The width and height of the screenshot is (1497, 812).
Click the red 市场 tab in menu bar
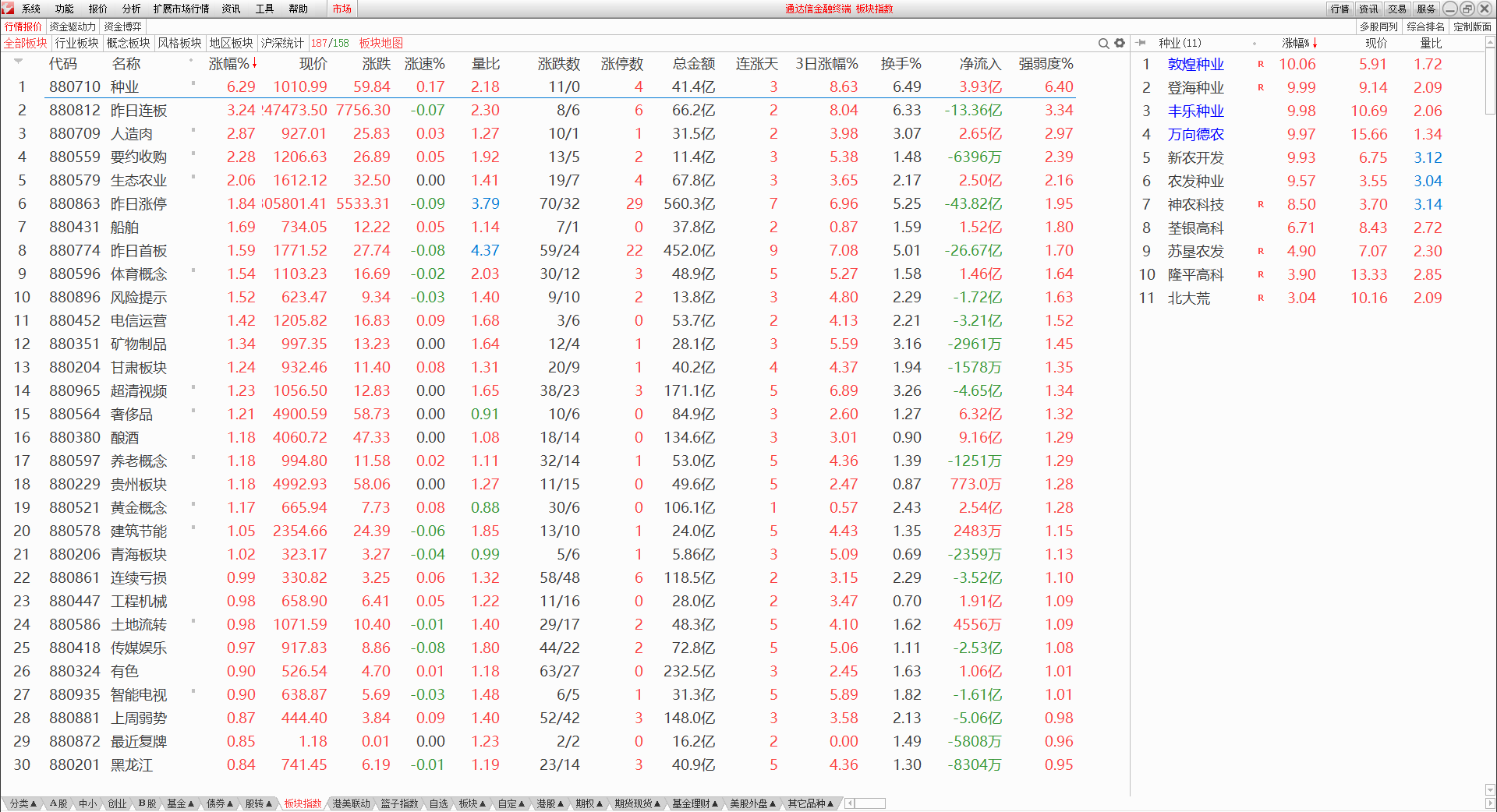pos(342,9)
